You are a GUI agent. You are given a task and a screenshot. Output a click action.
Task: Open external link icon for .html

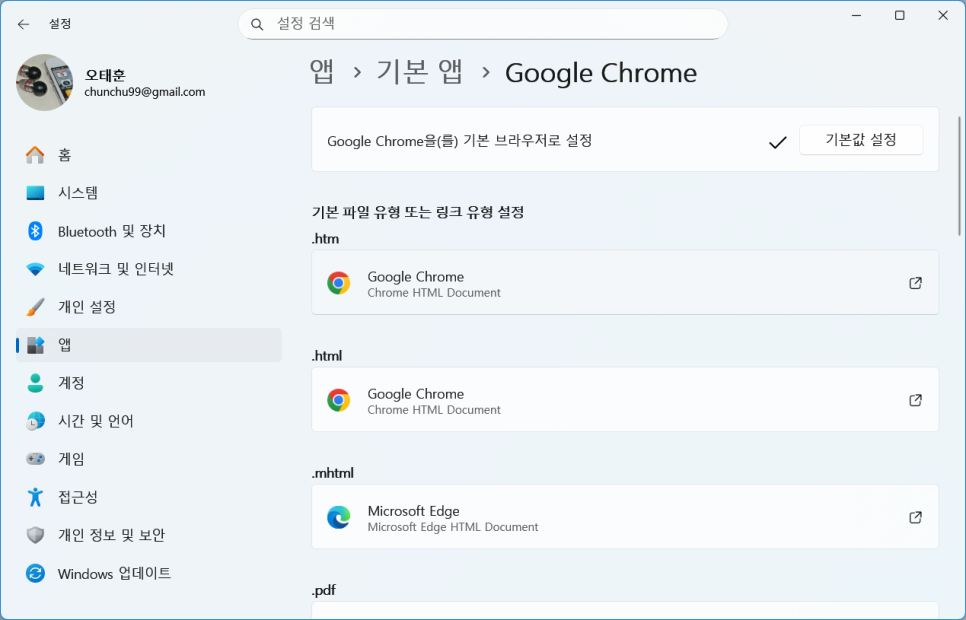[915, 400]
